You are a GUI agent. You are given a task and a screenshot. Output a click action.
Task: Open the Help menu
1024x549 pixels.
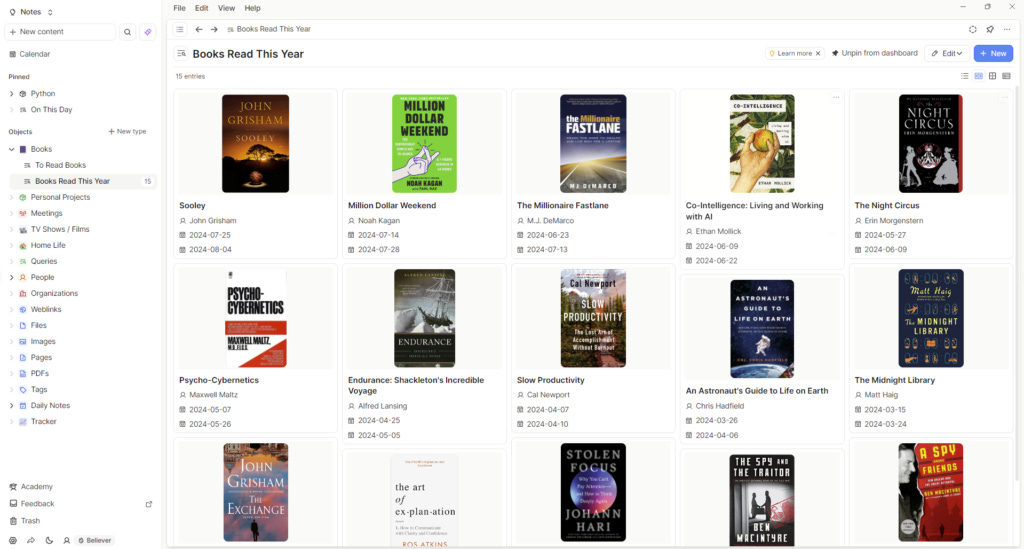click(252, 8)
